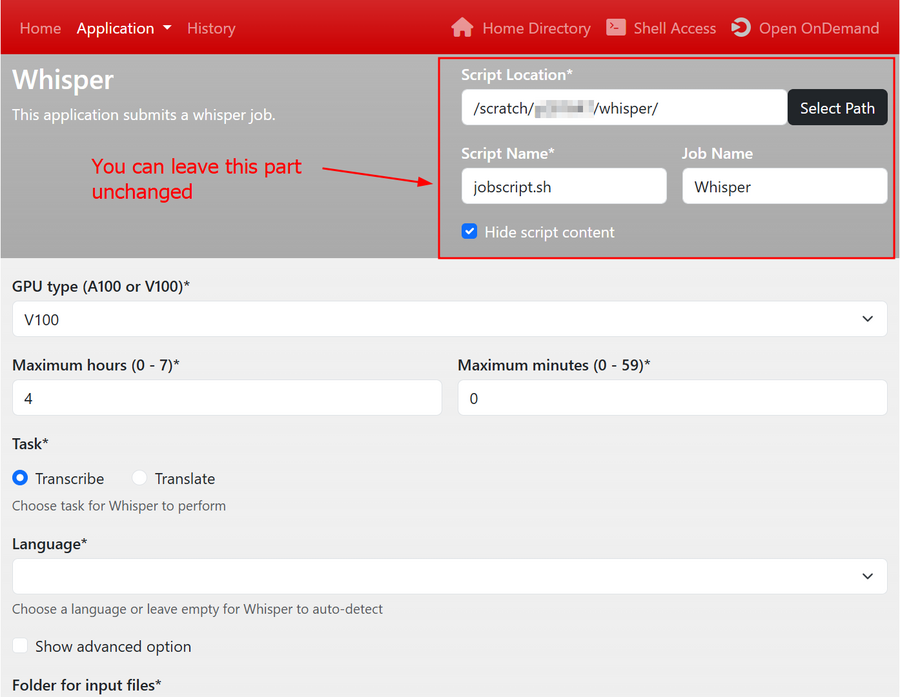Image resolution: width=900 pixels, height=697 pixels.
Task: Click the Shell Access terminal icon
Action: 616,28
